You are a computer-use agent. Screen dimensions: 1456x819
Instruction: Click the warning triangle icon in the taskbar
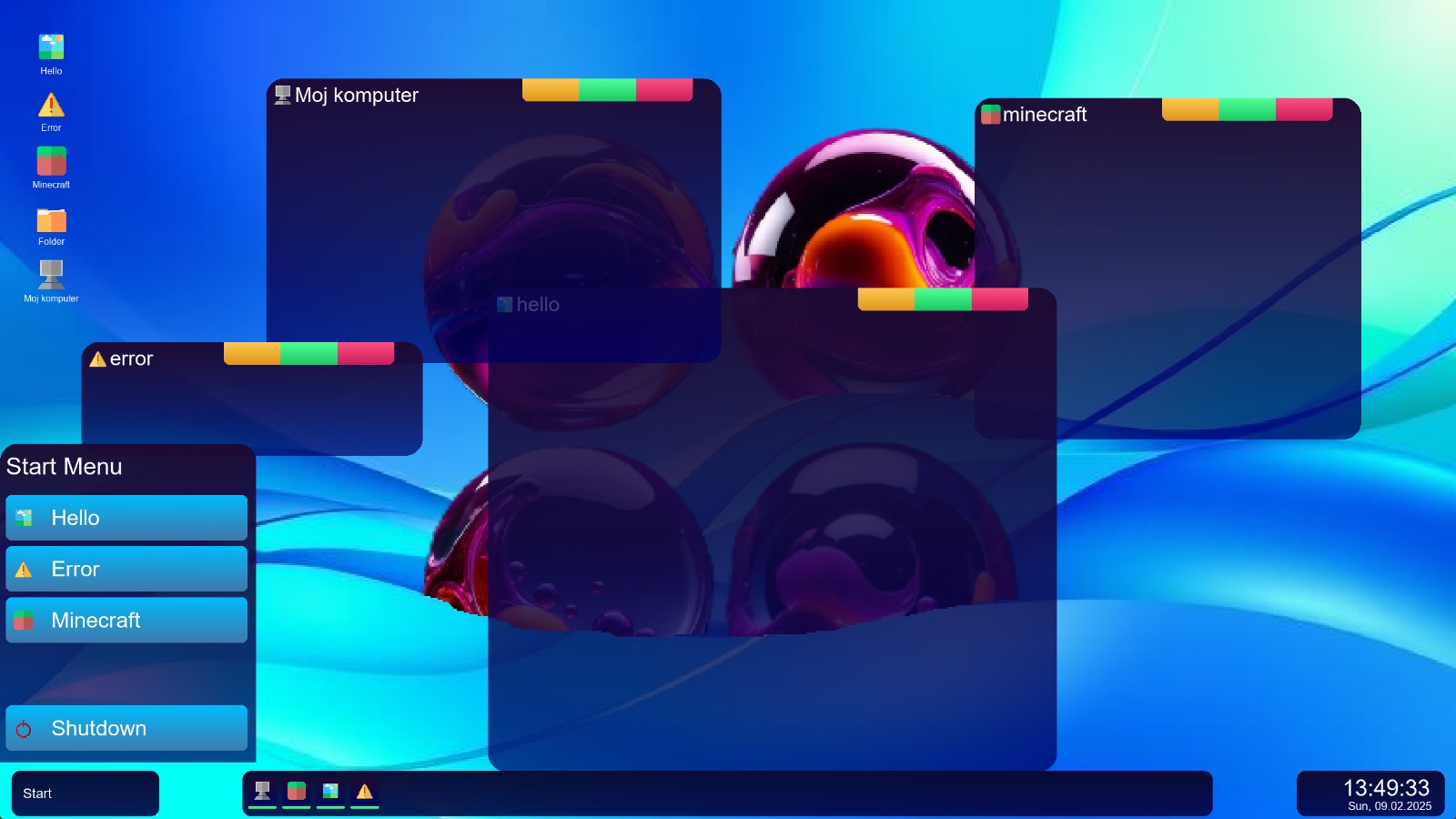pos(365,791)
